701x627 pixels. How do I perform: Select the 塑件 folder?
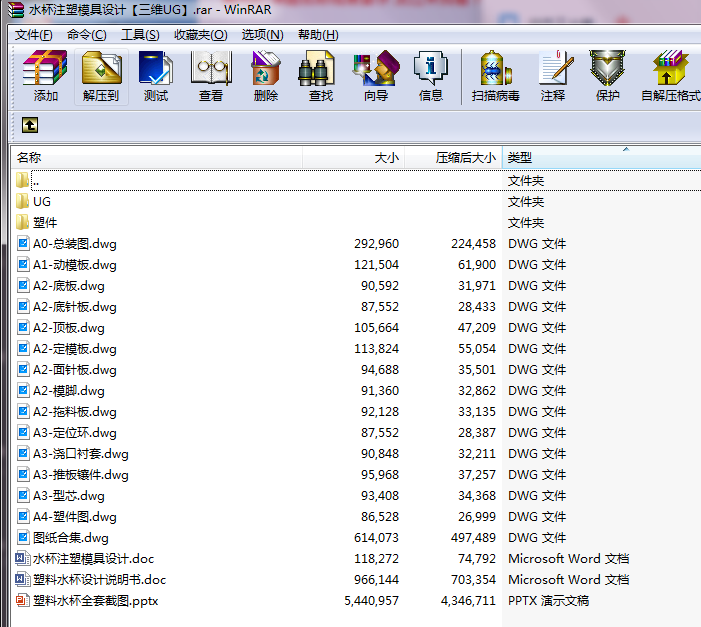[x=356, y=223]
